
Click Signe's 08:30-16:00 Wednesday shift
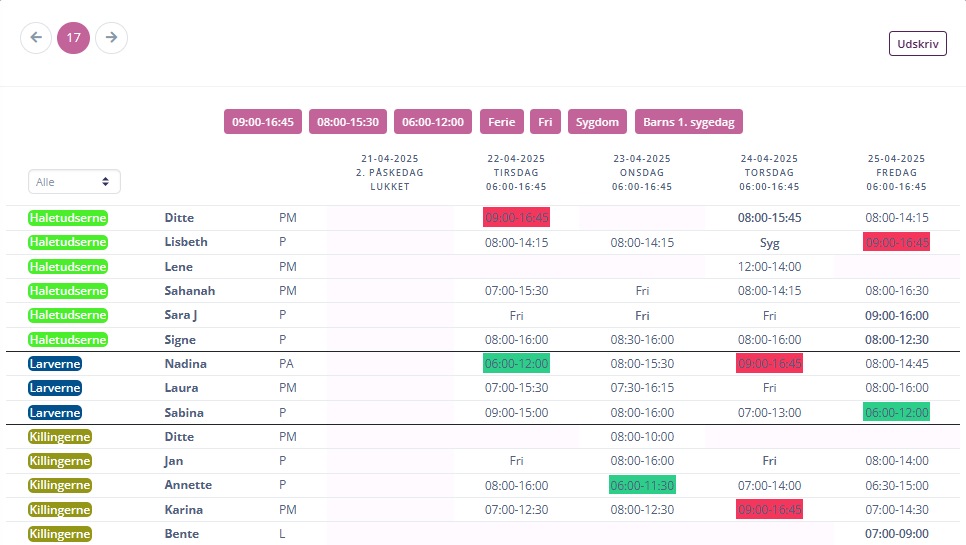[x=642, y=339]
